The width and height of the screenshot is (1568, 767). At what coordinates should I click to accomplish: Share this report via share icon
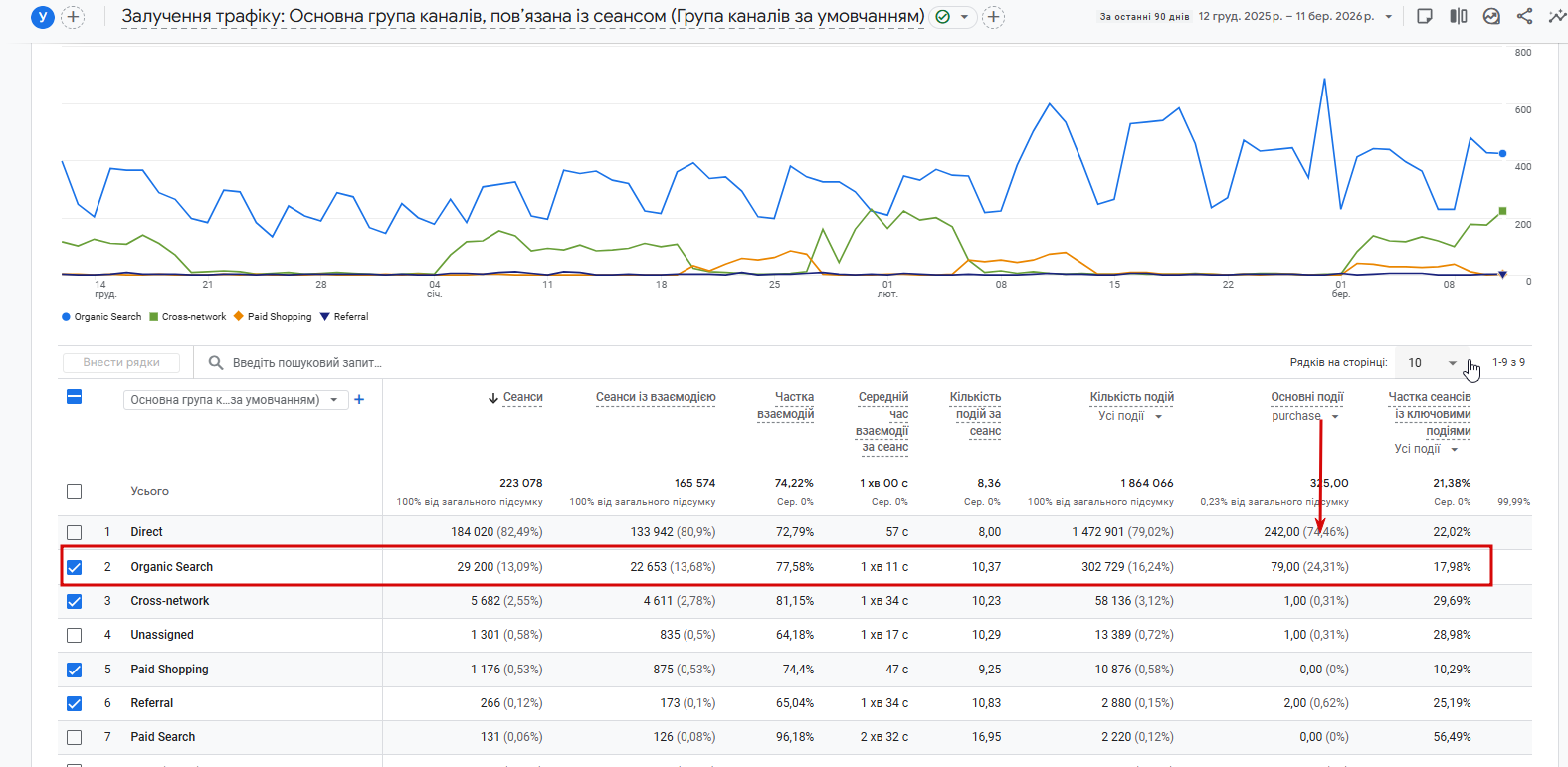[x=1524, y=17]
